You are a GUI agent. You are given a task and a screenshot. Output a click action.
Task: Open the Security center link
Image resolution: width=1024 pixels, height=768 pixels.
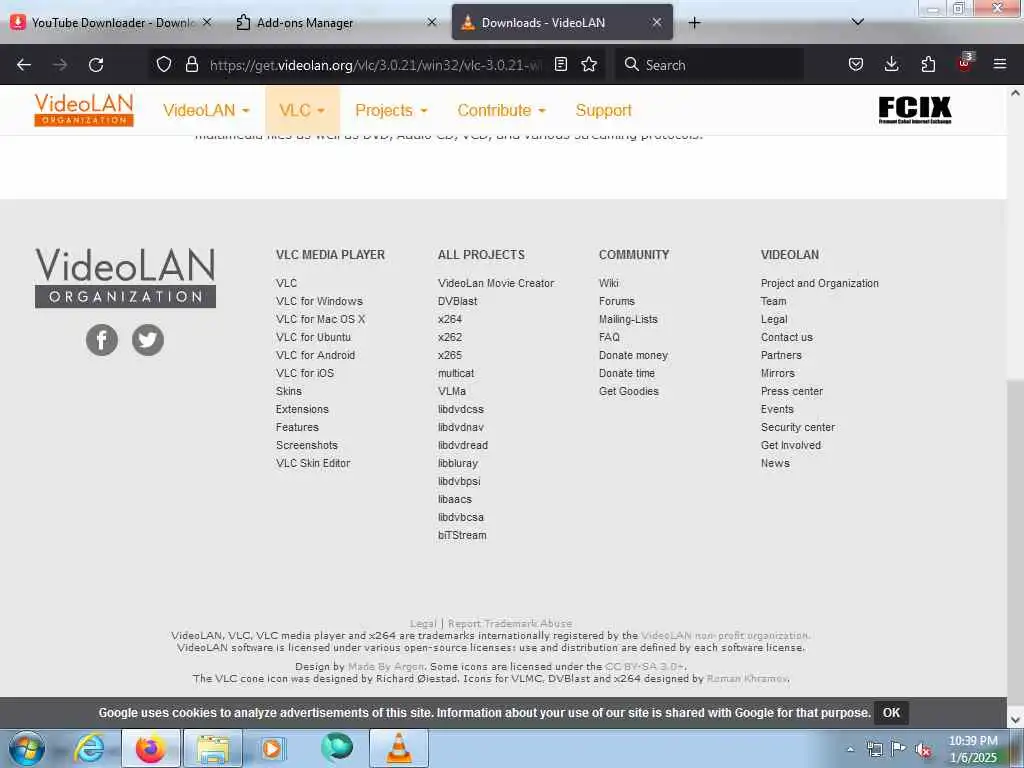pos(797,427)
